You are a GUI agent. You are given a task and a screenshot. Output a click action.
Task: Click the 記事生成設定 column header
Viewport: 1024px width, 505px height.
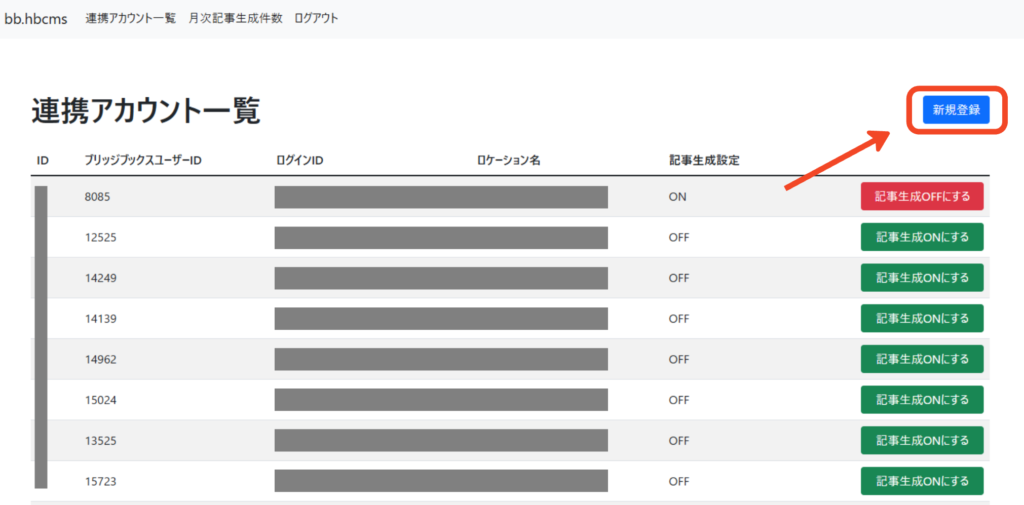[x=704, y=161]
